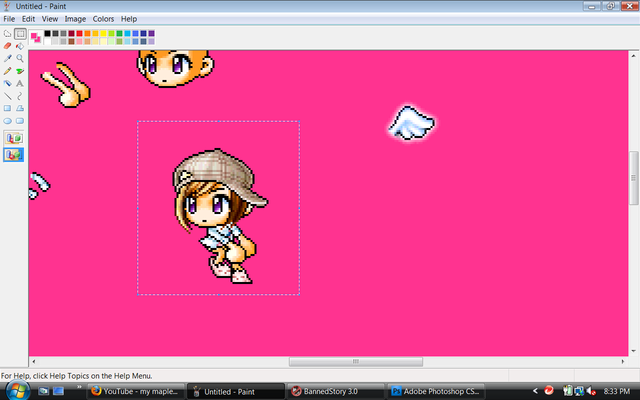Select the Free-Form Select tool
Viewport: 640px width, 400px height.
(x=7, y=34)
